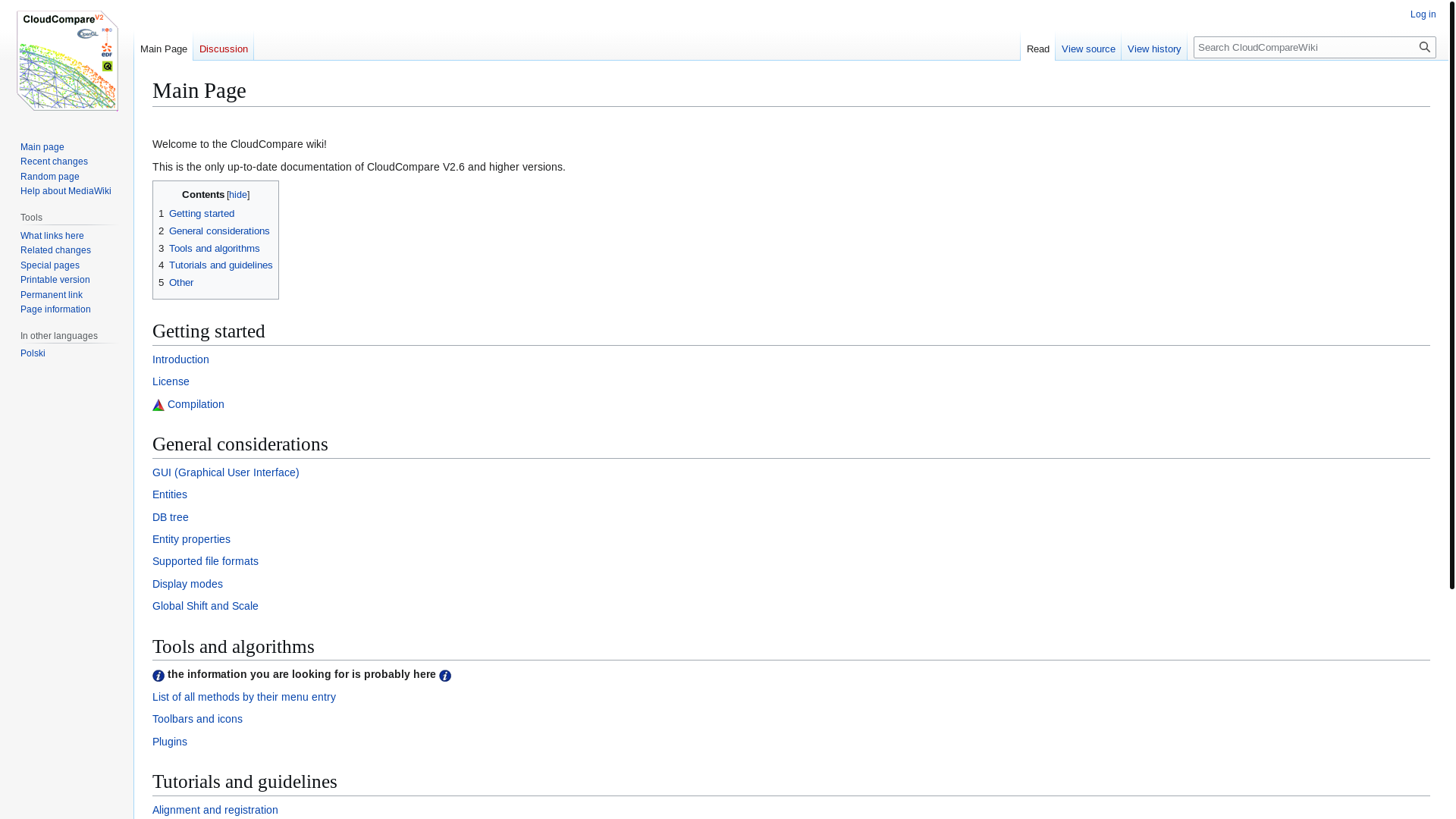Screen dimensions: 1456x819
Task: Open What links here
Action: pyautogui.click(x=52, y=236)
